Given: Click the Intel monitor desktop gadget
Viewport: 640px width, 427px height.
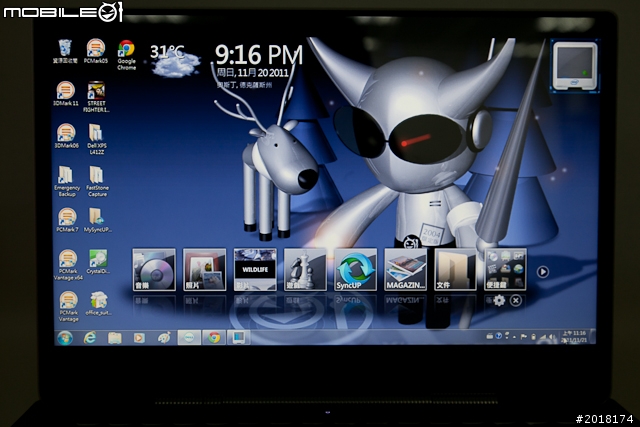Looking at the screenshot, I should [x=575, y=66].
